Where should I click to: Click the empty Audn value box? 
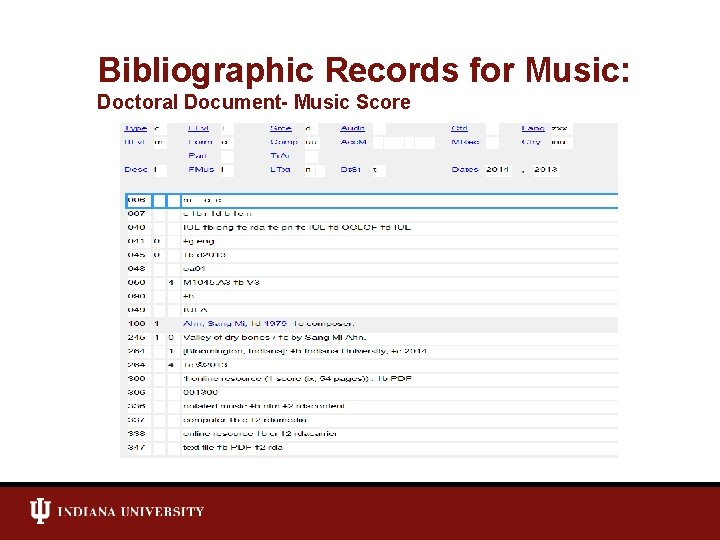coord(379,129)
